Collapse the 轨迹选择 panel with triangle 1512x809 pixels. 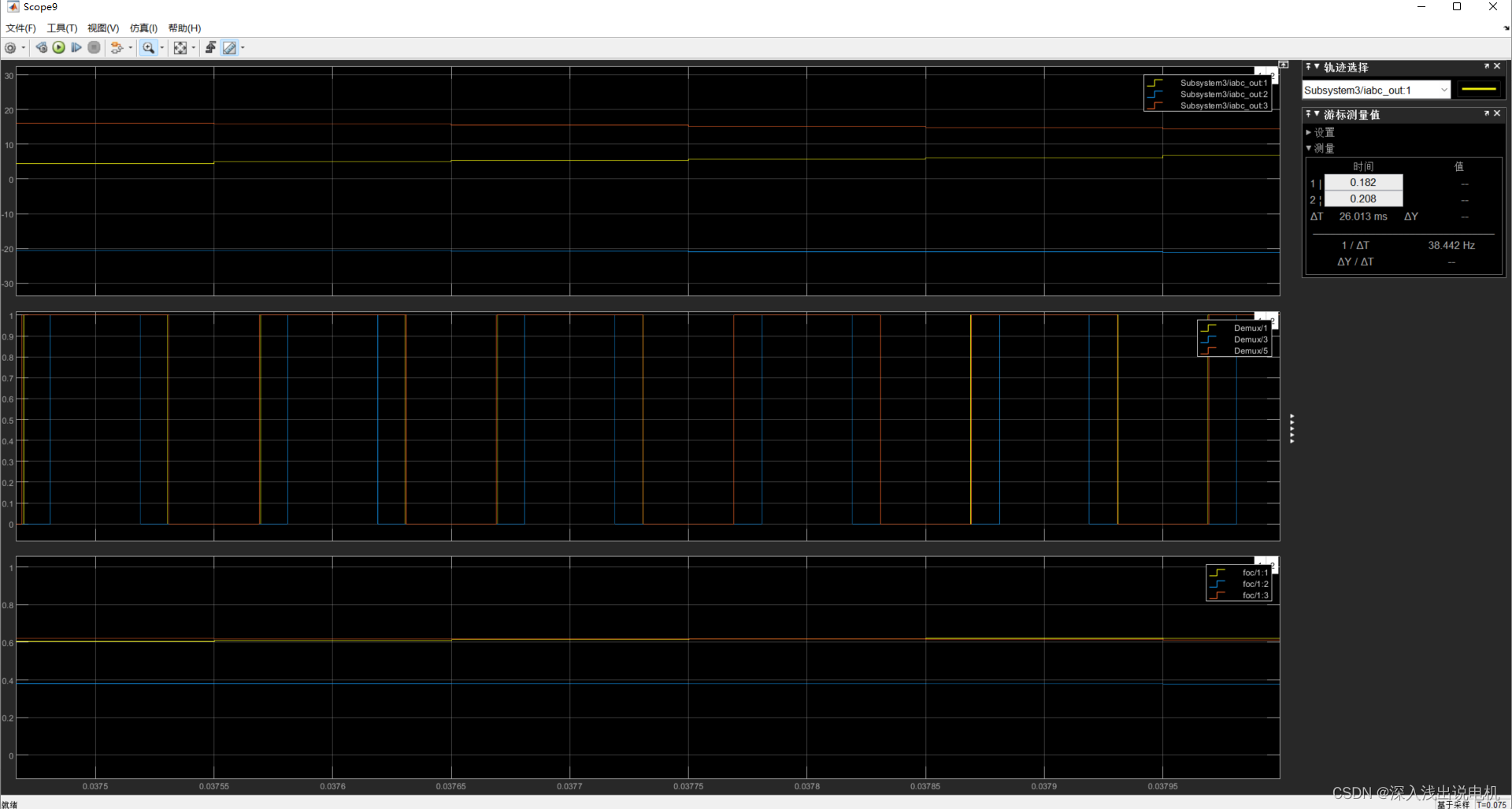click(1317, 67)
